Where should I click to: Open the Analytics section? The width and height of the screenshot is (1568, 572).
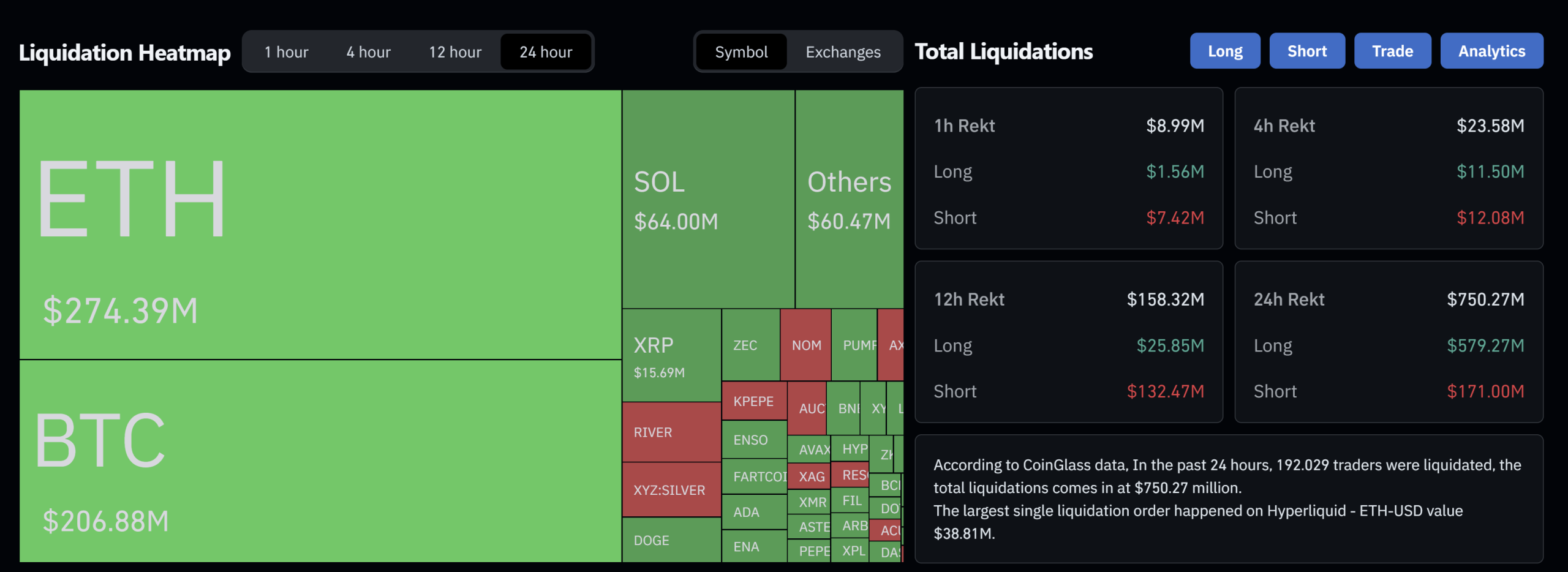pyautogui.click(x=1492, y=51)
